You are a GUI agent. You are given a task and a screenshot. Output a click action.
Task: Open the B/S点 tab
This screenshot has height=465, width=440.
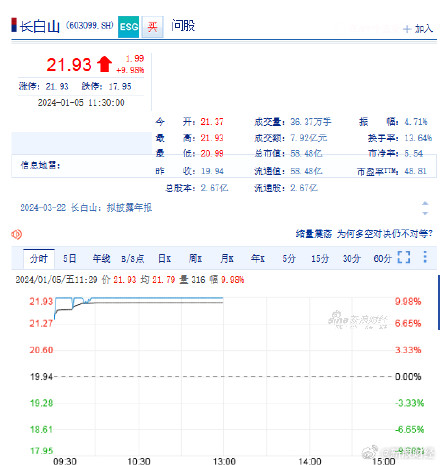coord(133,259)
